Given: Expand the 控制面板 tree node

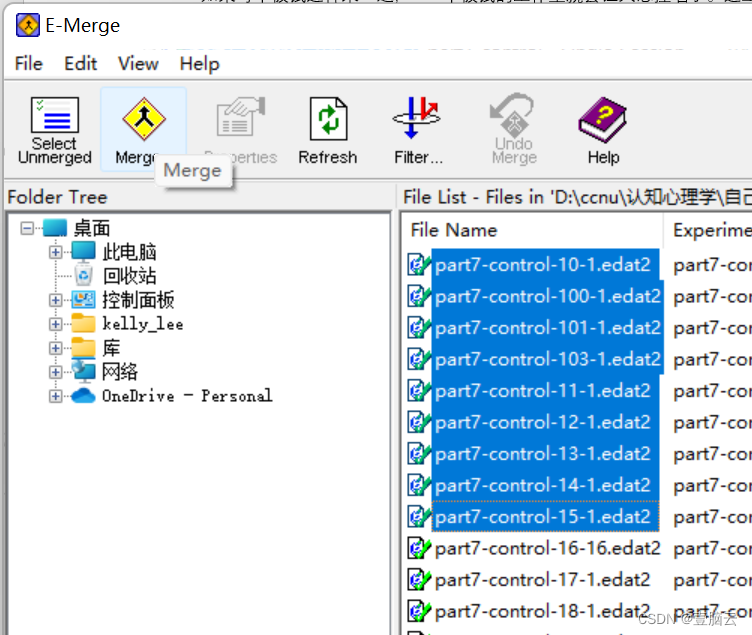Looking at the screenshot, I should click(56, 300).
